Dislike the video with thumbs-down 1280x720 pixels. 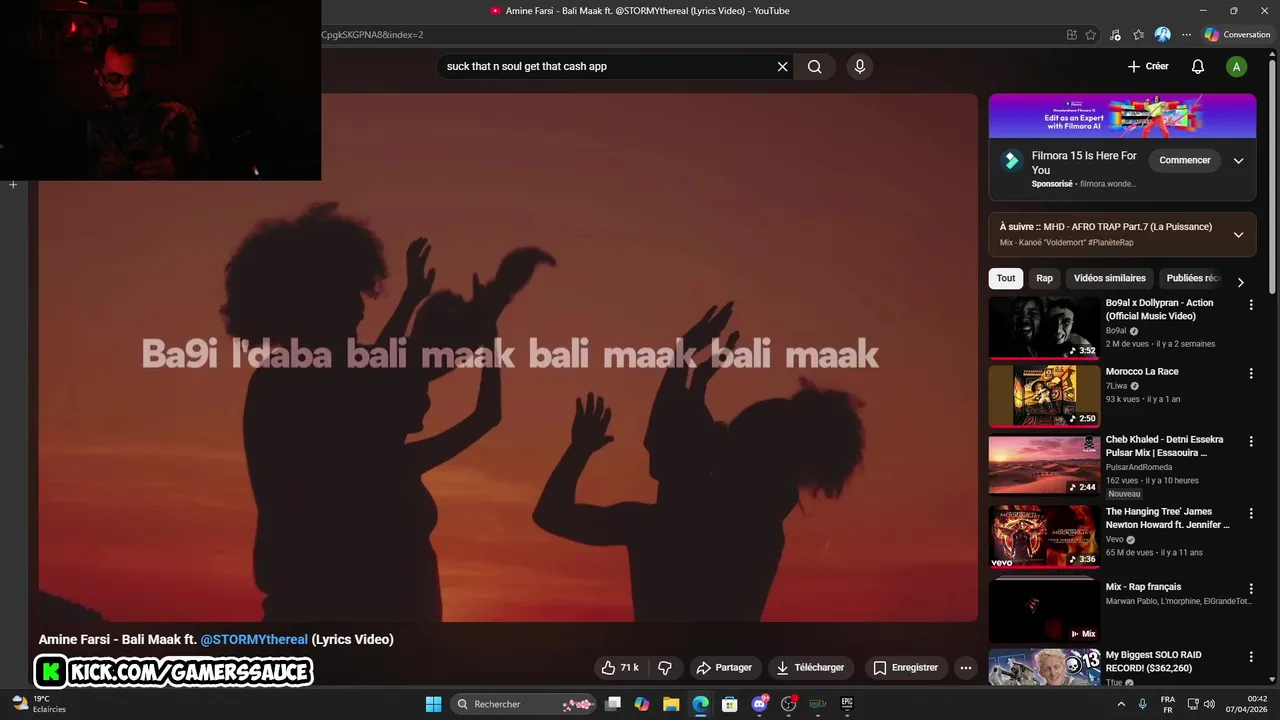point(665,668)
